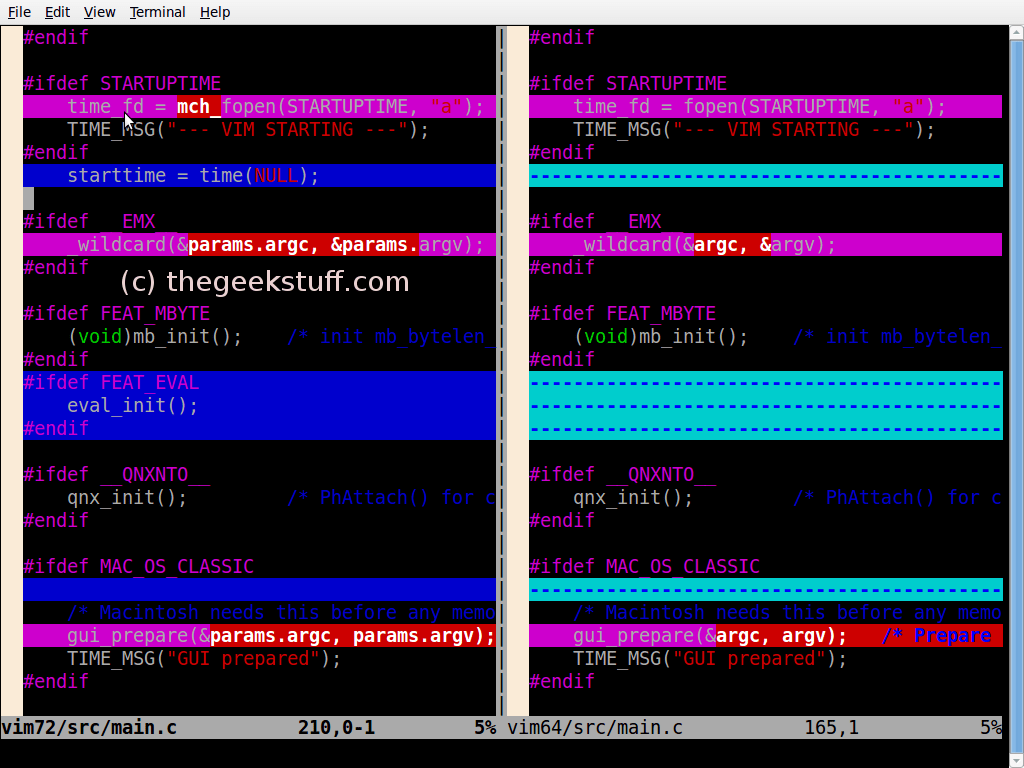Image resolution: width=1024 pixels, height=768 pixels.
Task: Click the 165,1 position indicator on the right
Action: 831,728
